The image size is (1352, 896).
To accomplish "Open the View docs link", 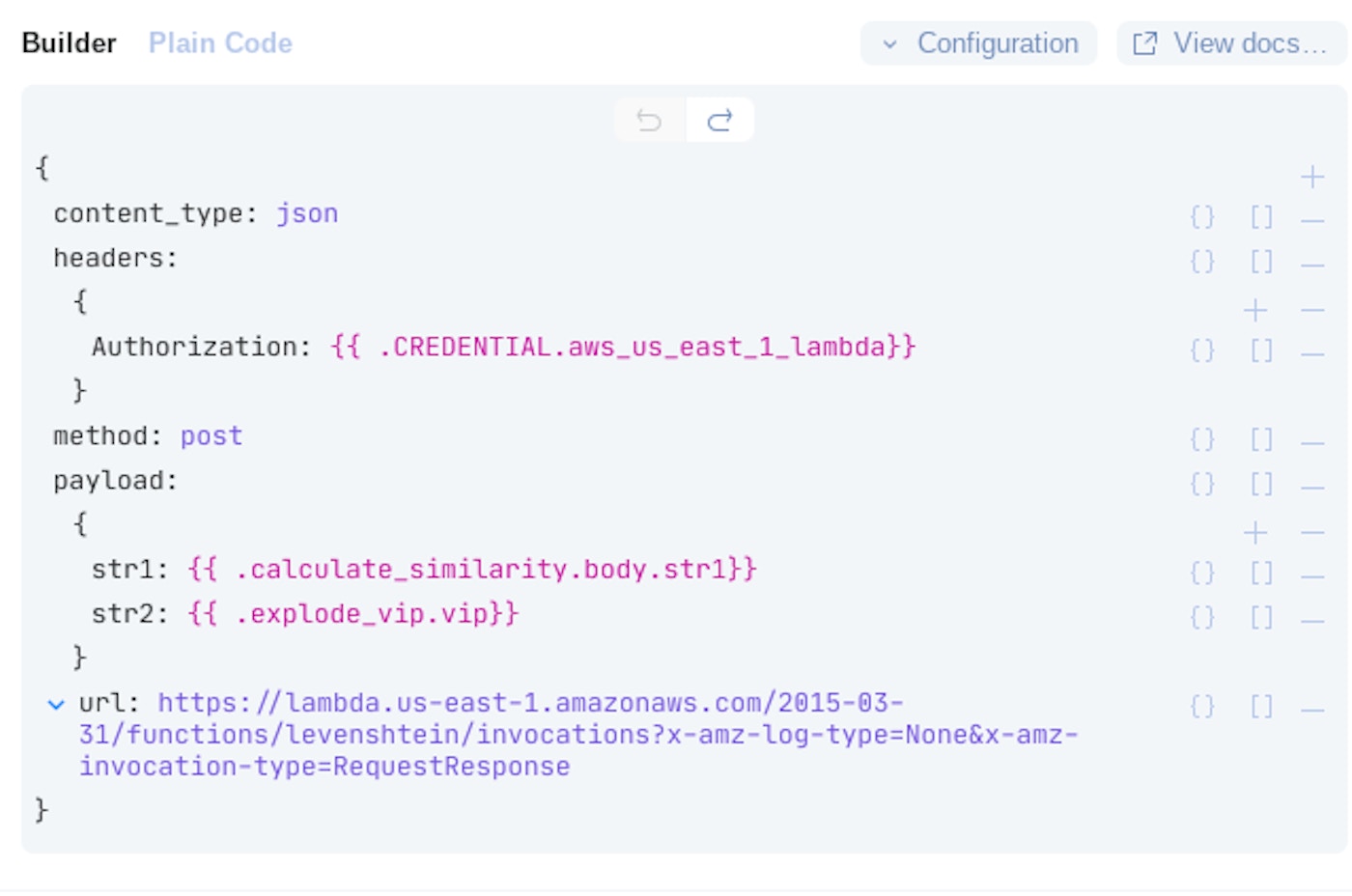I will point(1230,43).
